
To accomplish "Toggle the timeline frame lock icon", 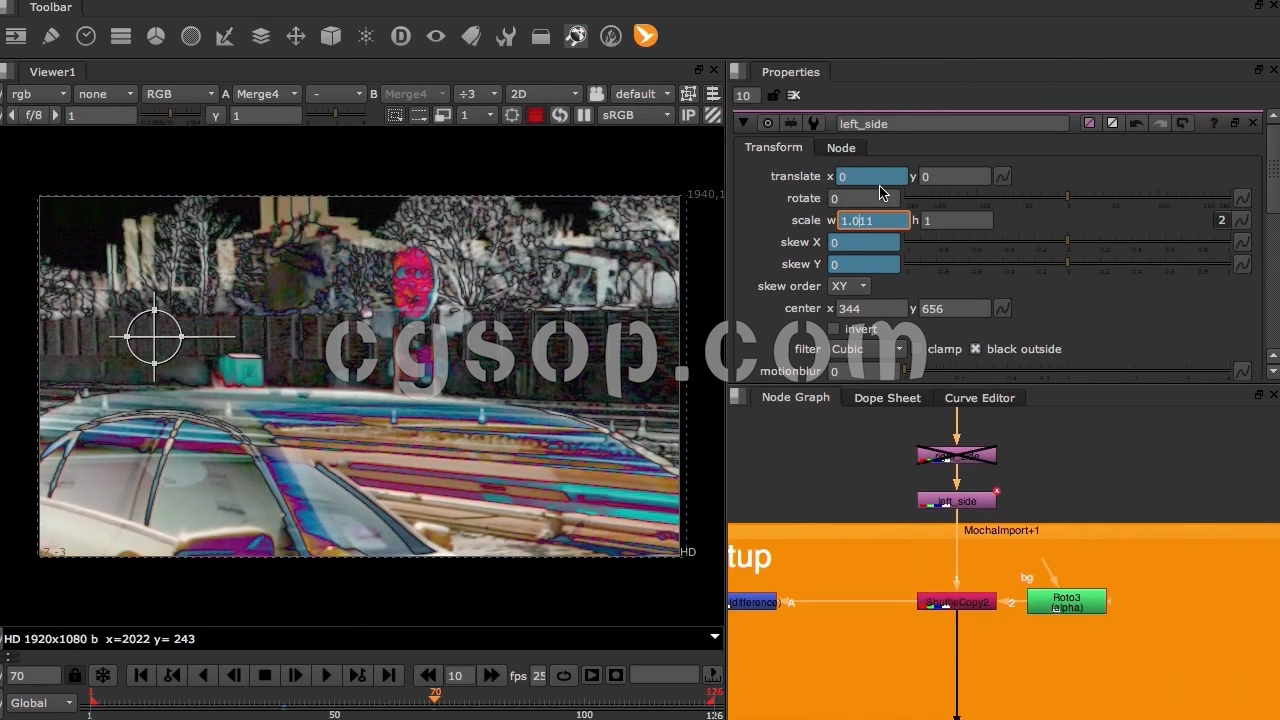I will click(x=75, y=676).
